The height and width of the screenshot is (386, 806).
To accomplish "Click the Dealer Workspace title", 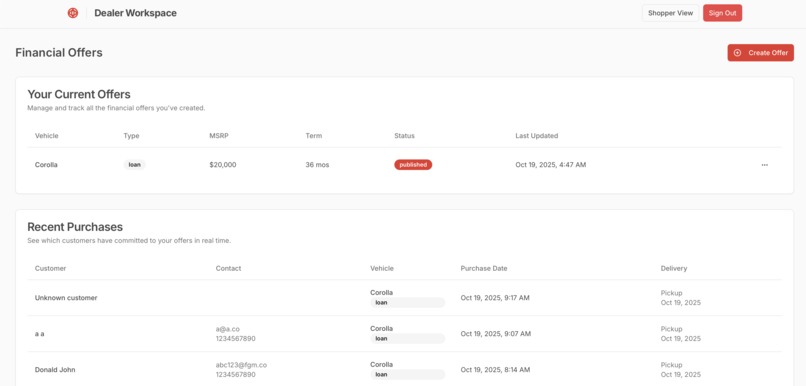I will click(x=135, y=13).
